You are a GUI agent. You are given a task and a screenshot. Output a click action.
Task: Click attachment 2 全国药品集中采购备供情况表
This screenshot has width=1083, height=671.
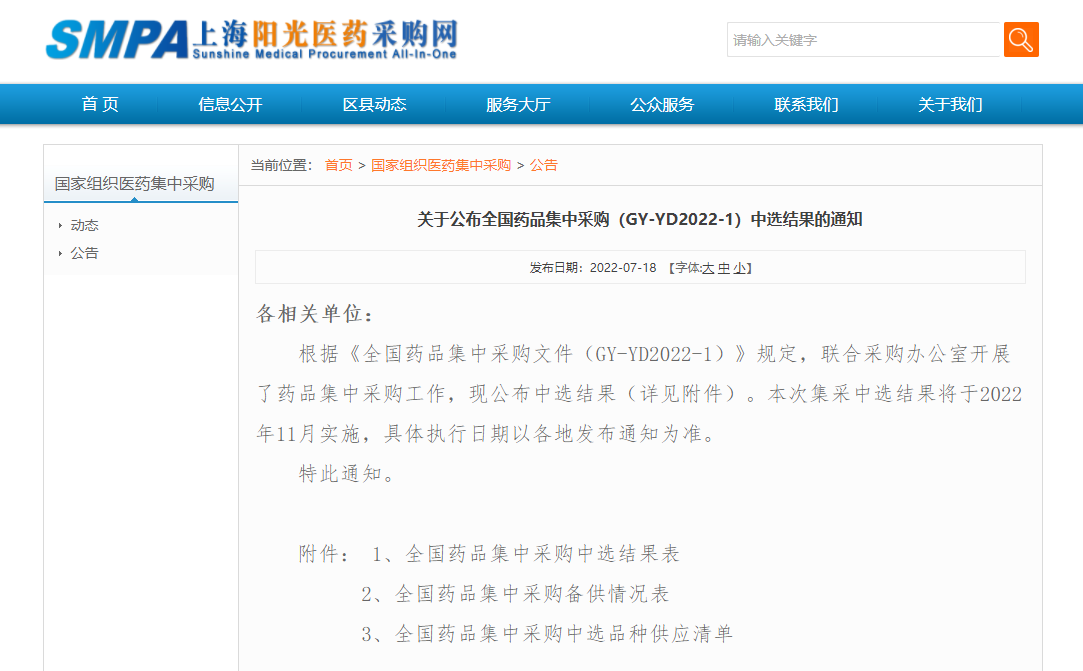515,594
